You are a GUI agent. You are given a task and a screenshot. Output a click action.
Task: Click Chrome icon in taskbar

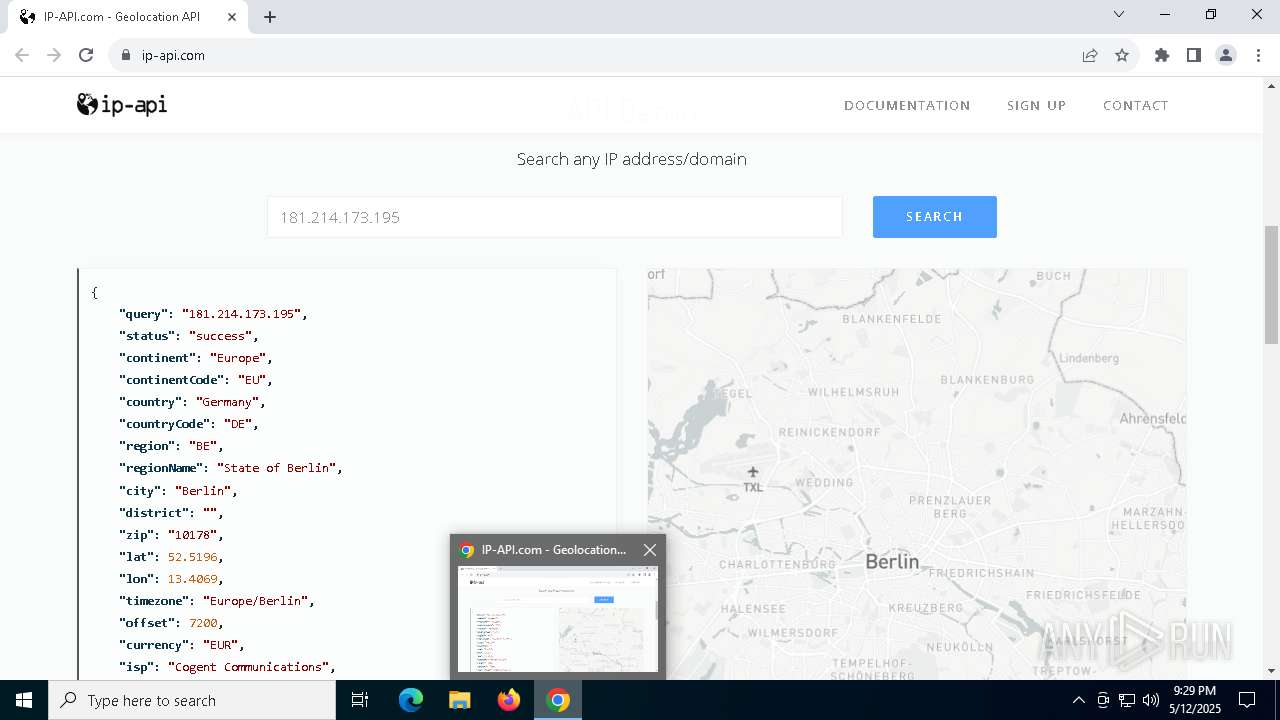558,700
